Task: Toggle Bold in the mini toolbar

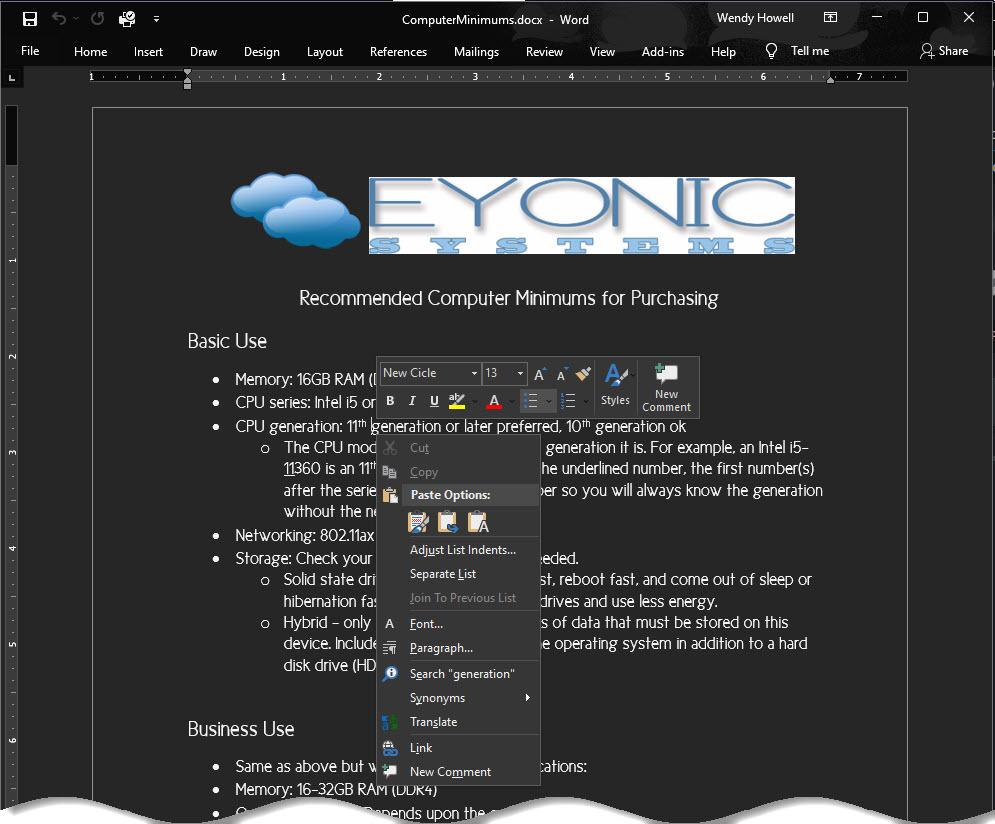Action: pos(390,401)
